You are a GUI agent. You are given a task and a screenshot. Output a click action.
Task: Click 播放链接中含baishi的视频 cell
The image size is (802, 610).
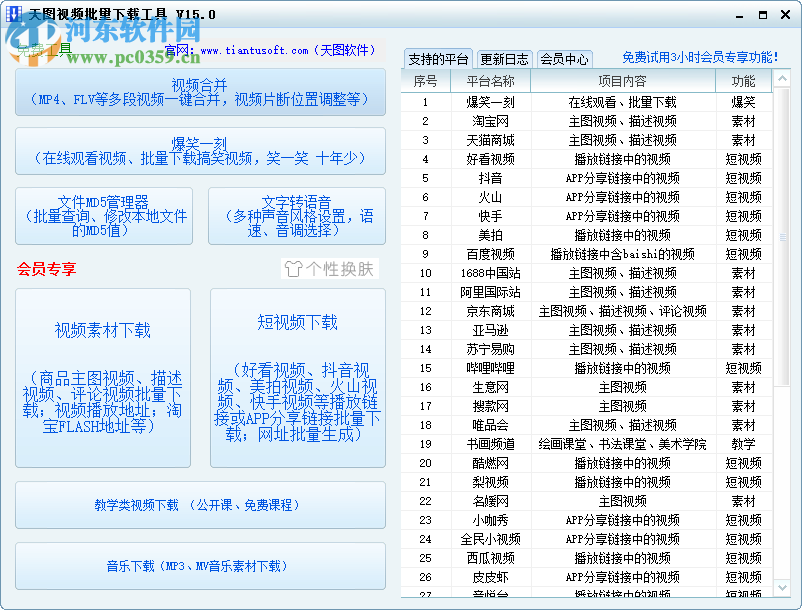pyautogui.click(x=622, y=254)
